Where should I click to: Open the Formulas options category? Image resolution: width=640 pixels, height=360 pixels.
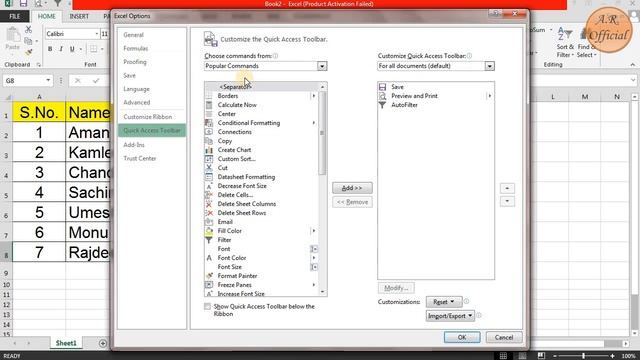[136, 49]
